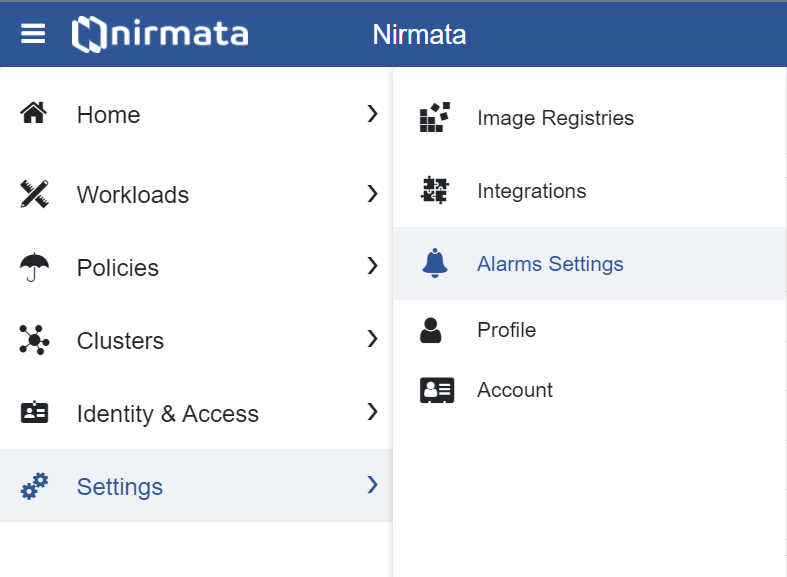
Task: Open the Workloads menu item
Action: (x=196, y=194)
